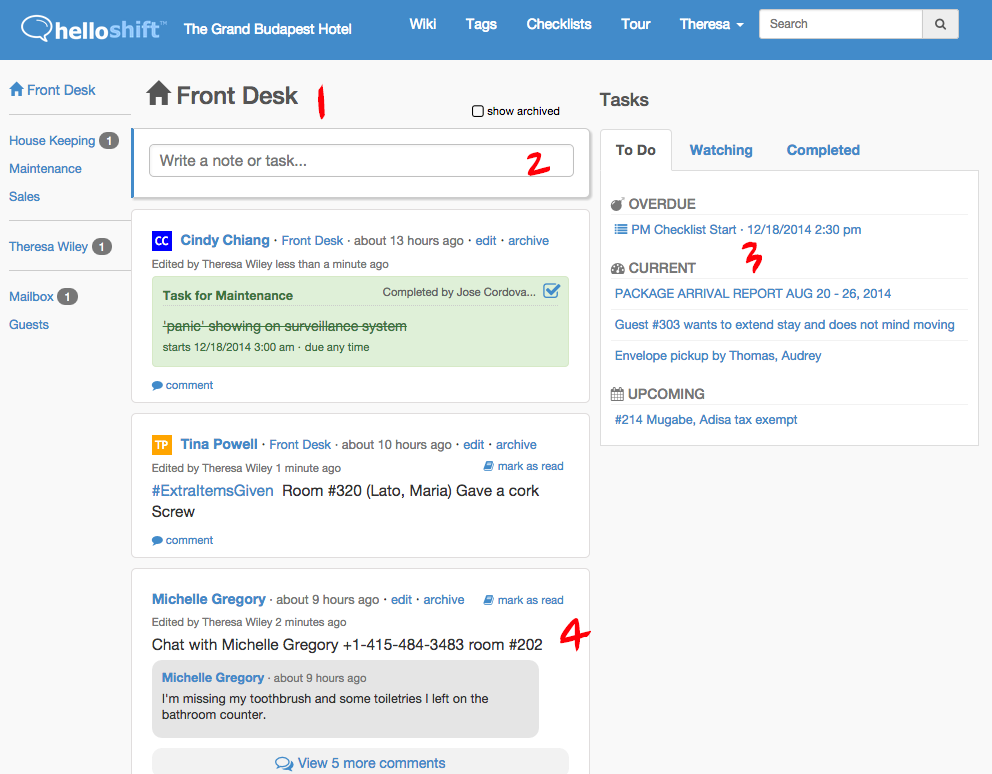
Task: Click Michelle Gregory name inside the comment bubble
Action: point(213,677)
